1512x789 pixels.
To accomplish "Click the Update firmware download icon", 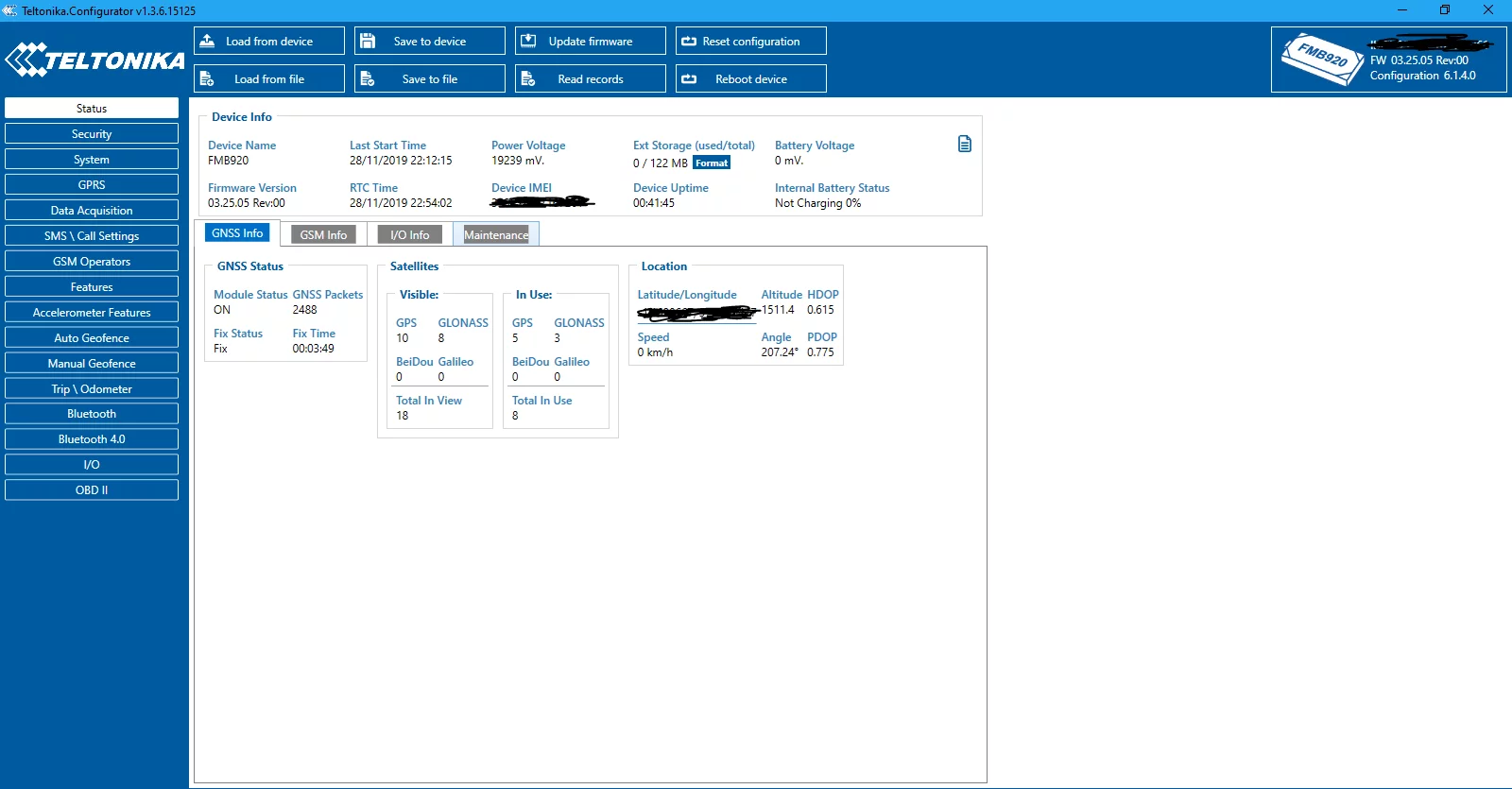I will click(528, 41).
